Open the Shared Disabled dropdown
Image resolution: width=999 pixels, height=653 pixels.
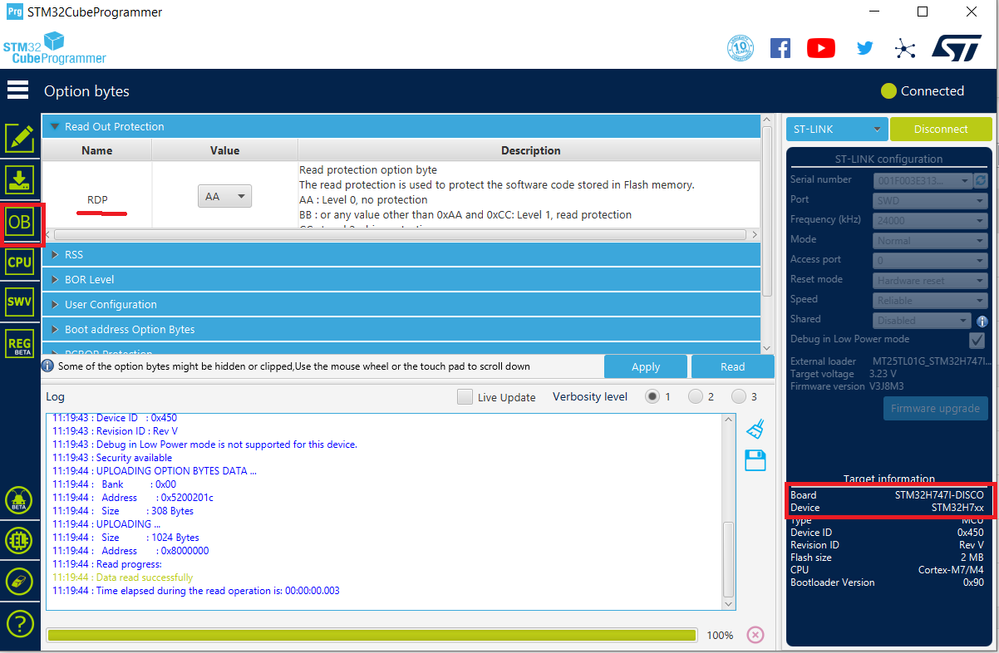(x=921, y=320)
